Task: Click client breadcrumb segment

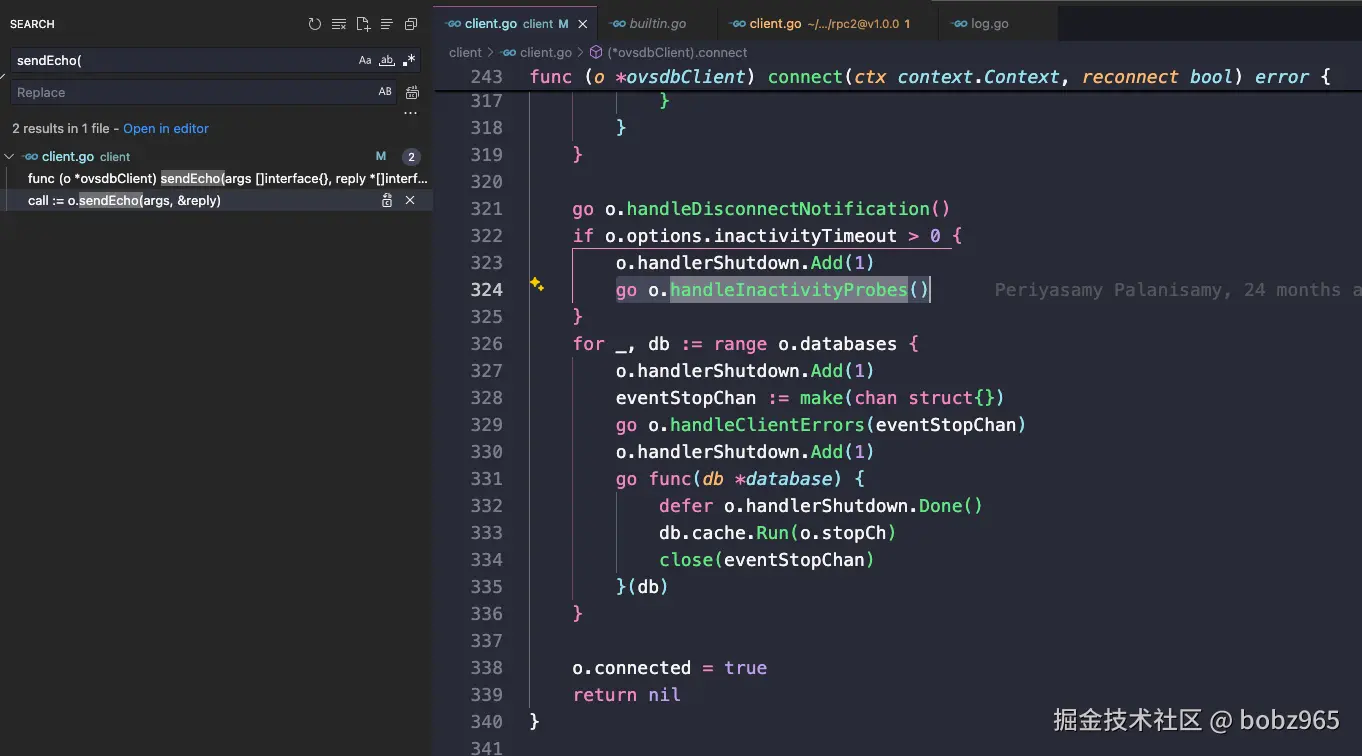Action: click(x=465, y=52)
